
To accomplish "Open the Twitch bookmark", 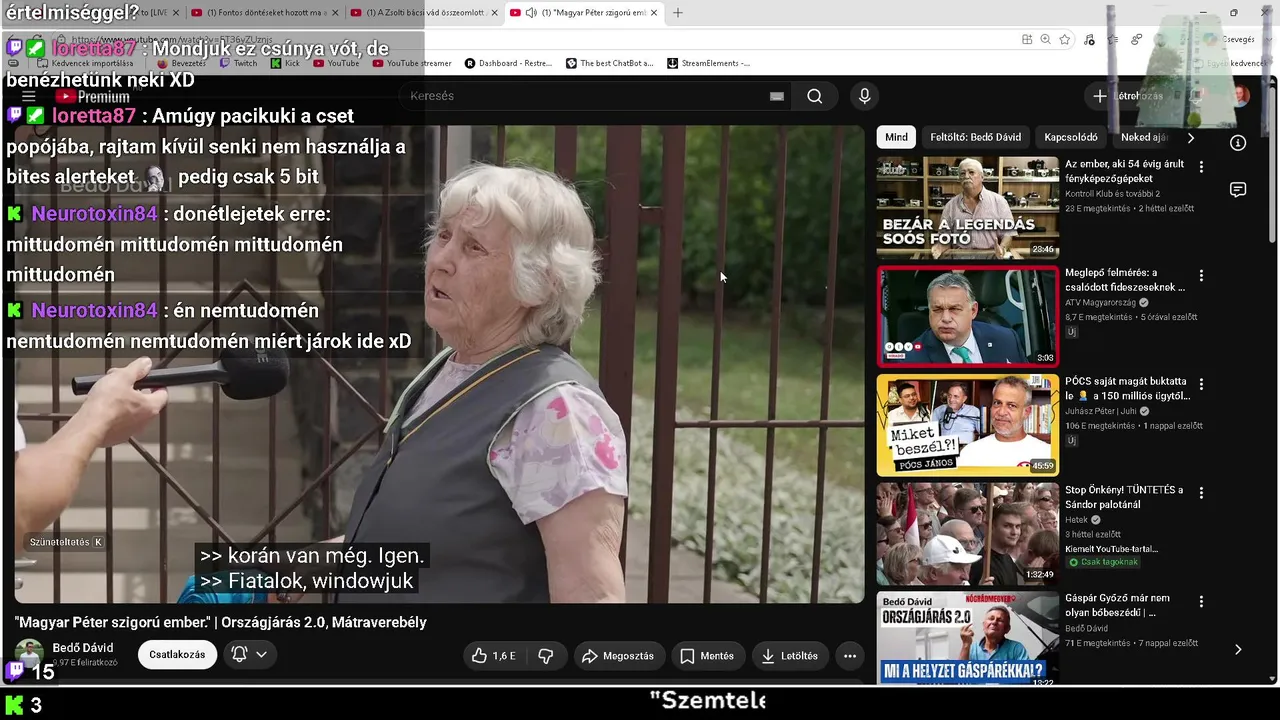I will pyautogui.click(x=237, y=63).
